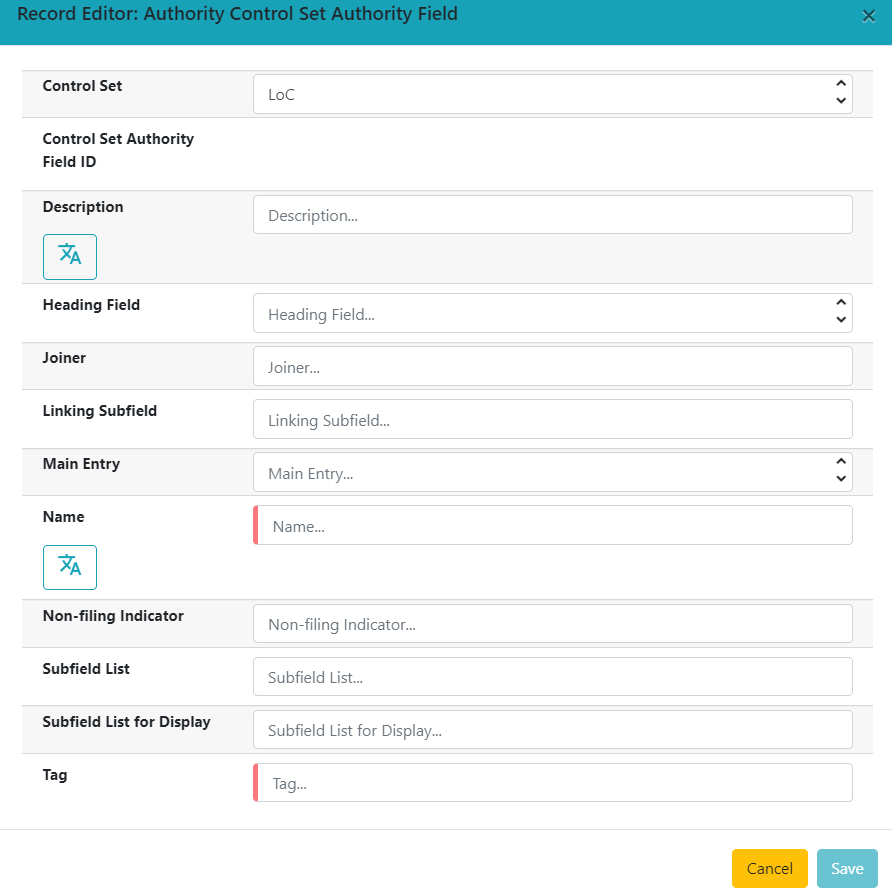Viewport: 892px width, 893px height.
Task: Click the Subfield List input box
Action: point(552,677)
